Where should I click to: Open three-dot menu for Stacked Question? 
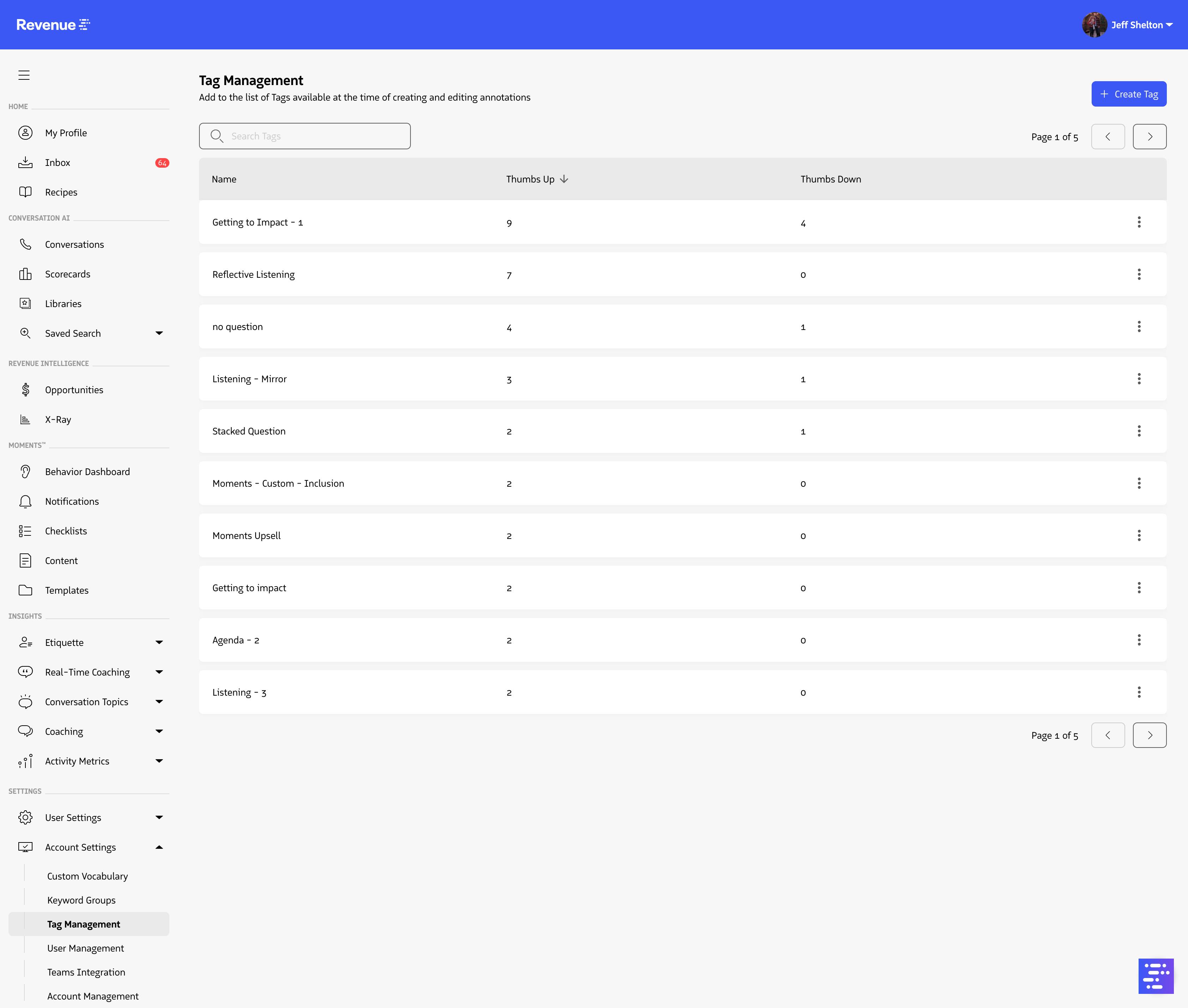click(1138, 431)
